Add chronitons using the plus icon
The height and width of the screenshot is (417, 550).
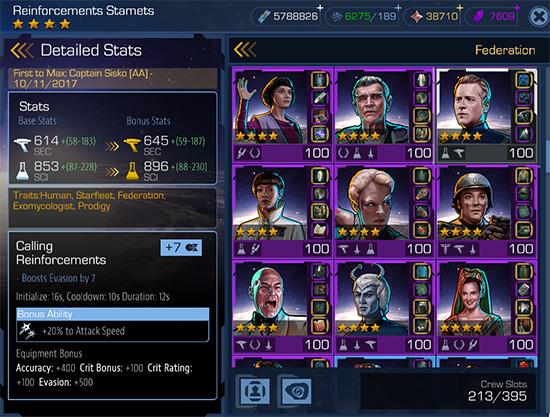tap(398, 8)
